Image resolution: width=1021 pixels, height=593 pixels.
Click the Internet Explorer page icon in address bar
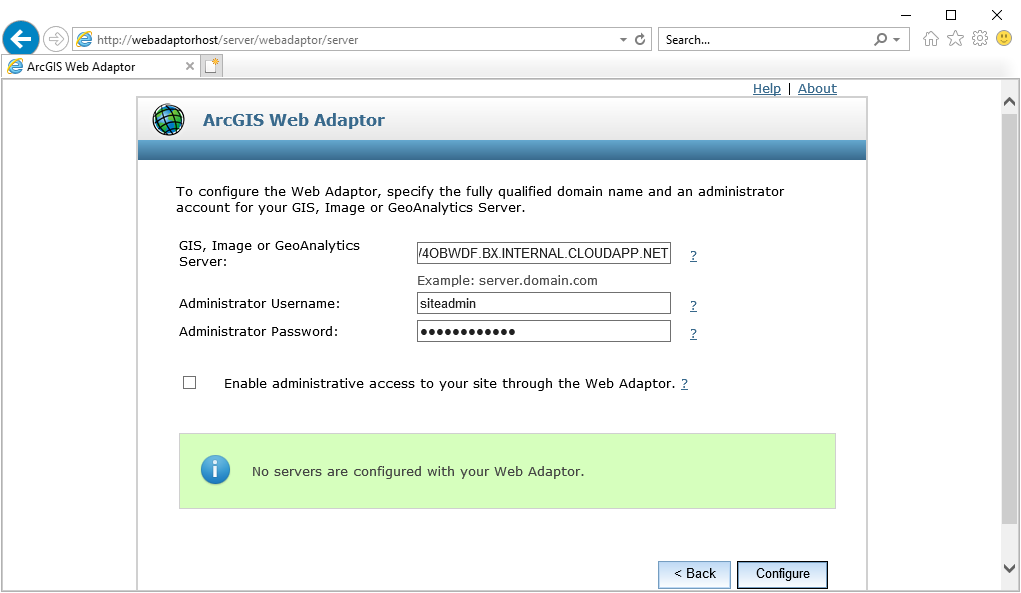coord(85,40)
